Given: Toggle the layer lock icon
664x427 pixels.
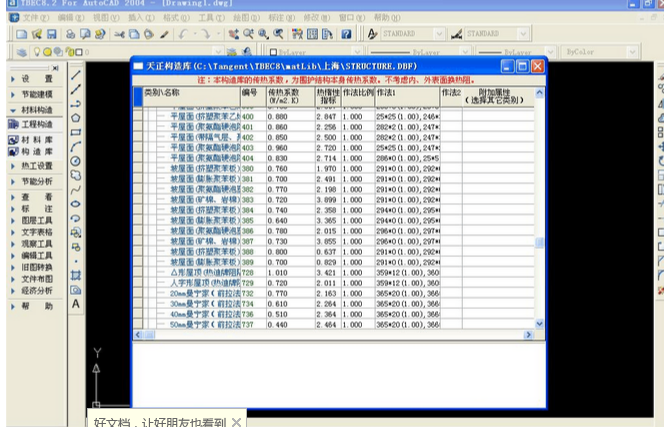Looking at the screenshot, I should tap(68, 52).
